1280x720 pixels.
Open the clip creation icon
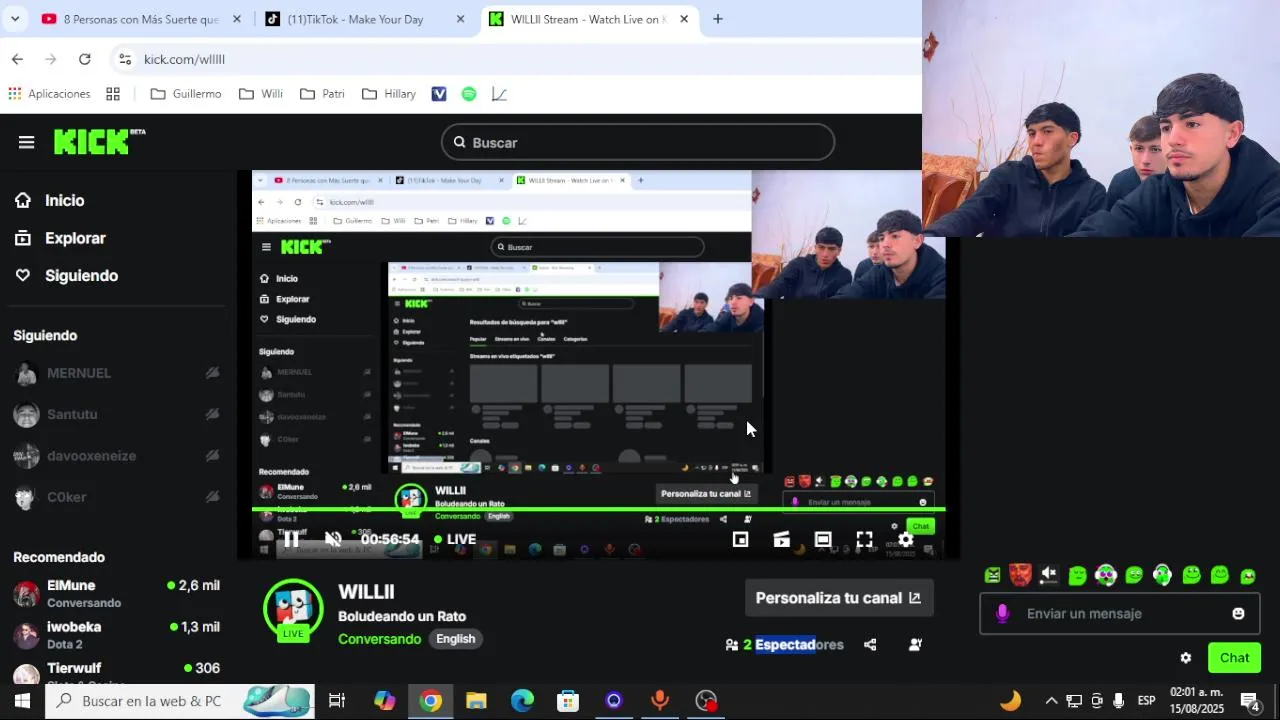click(782, 539)
